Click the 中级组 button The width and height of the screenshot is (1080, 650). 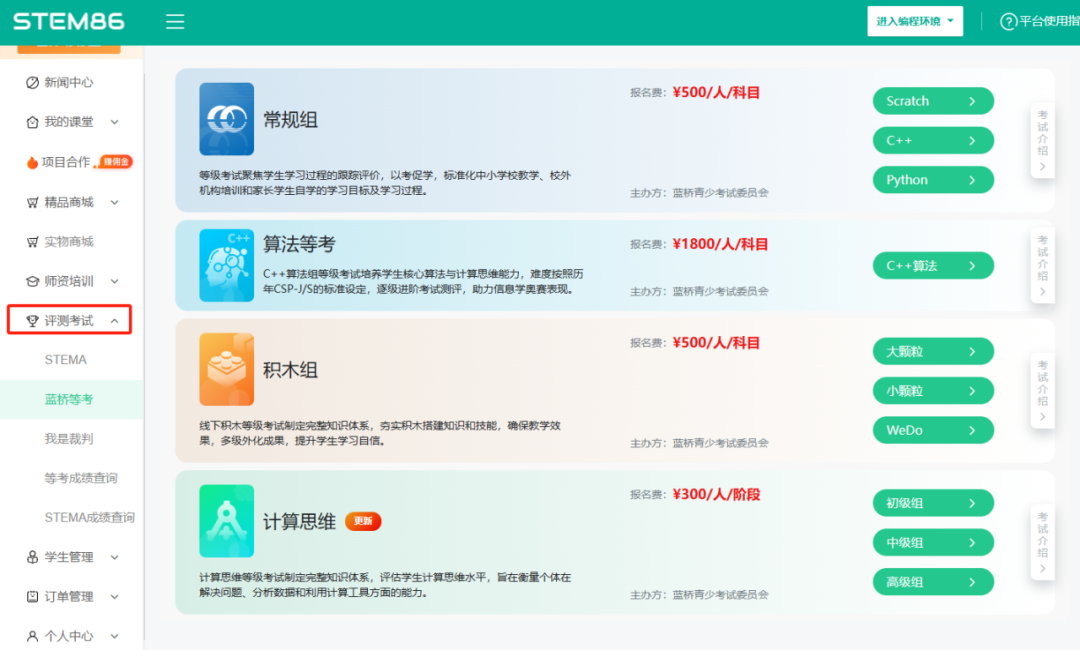coord(933,543)
